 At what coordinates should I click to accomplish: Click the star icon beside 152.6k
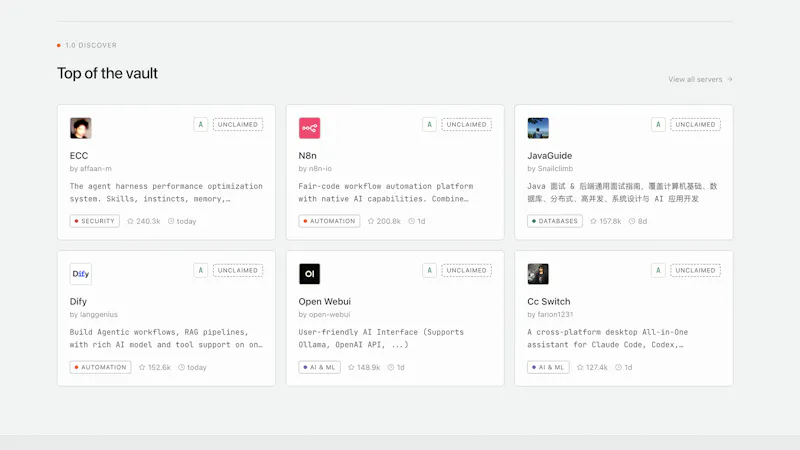click(142, 367)
